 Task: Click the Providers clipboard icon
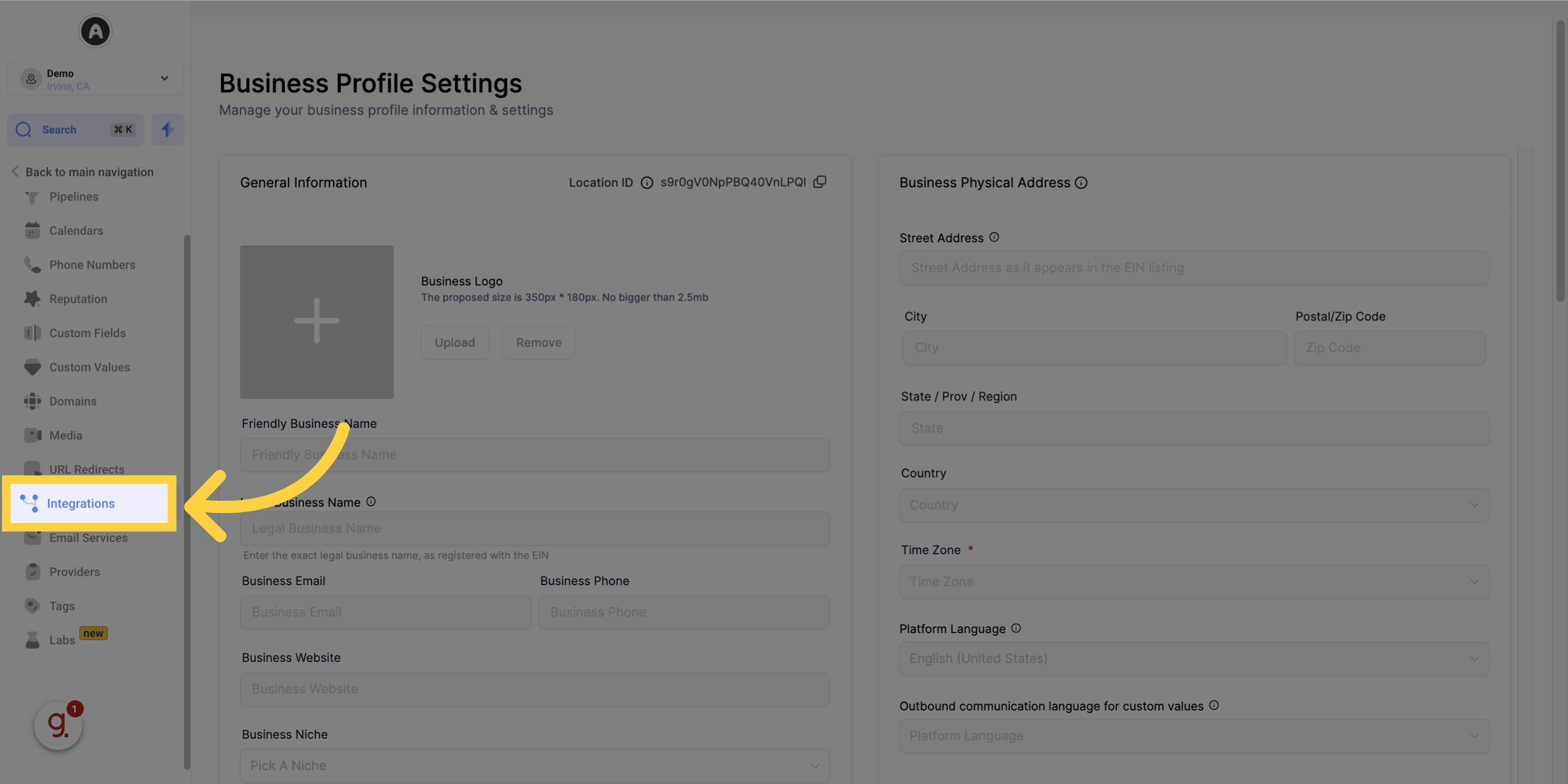tap(33, 572)
